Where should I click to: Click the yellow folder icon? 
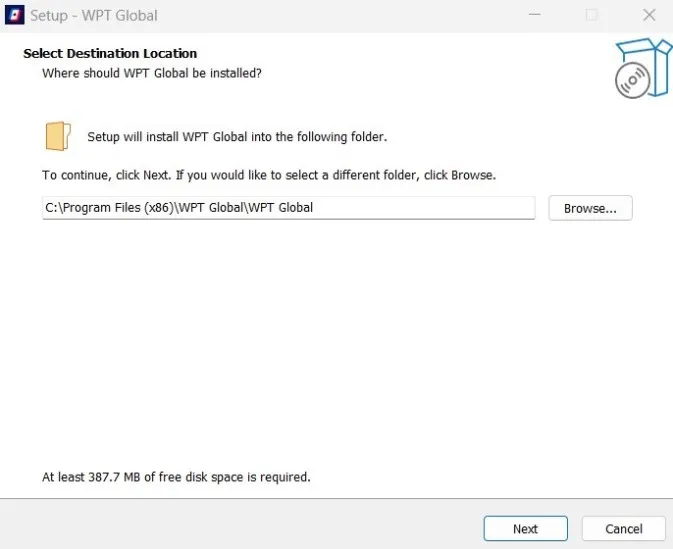[x=58, y=136]
